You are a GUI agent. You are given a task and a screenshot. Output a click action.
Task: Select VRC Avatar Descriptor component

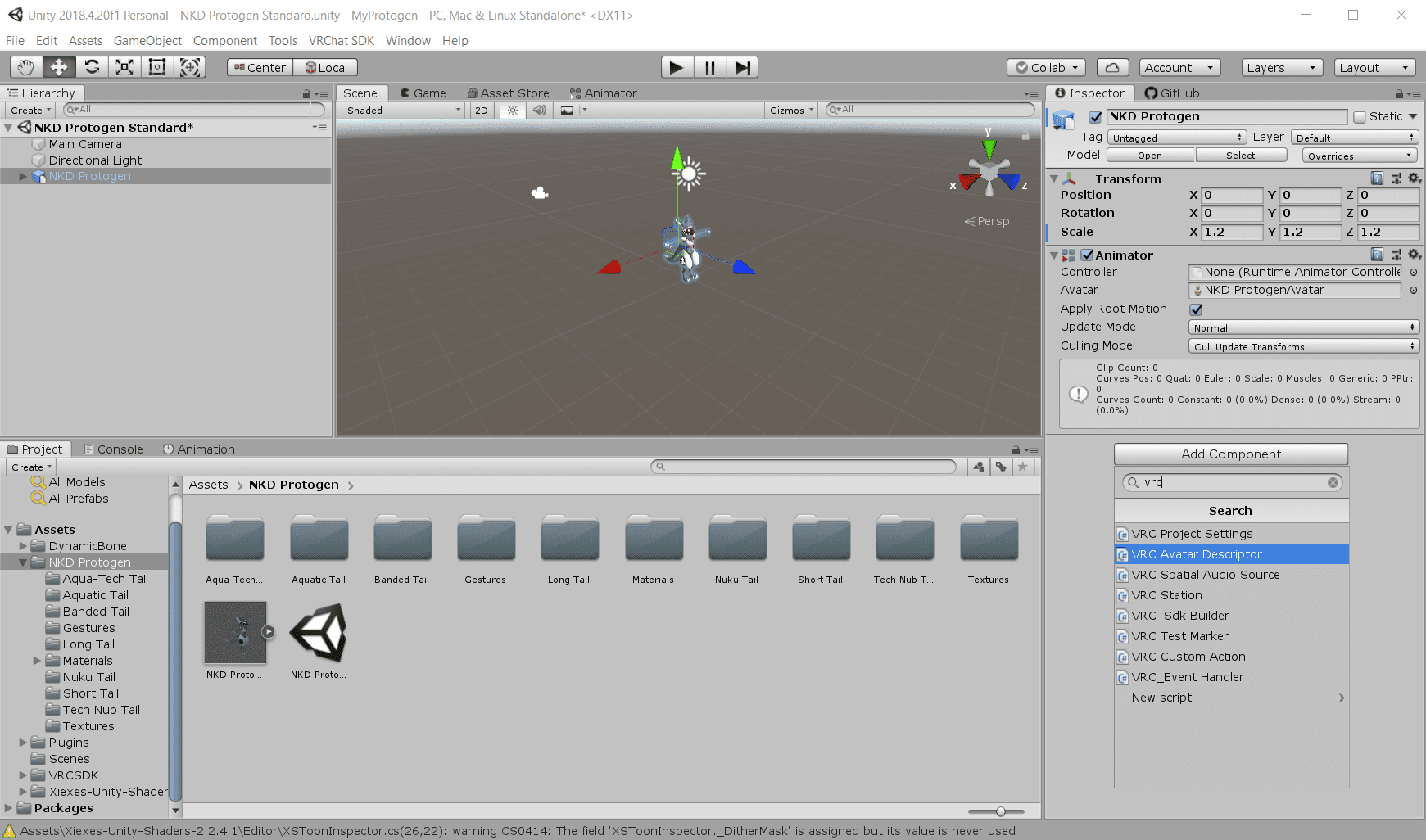pyautogui.click(x=1231, y=554)
